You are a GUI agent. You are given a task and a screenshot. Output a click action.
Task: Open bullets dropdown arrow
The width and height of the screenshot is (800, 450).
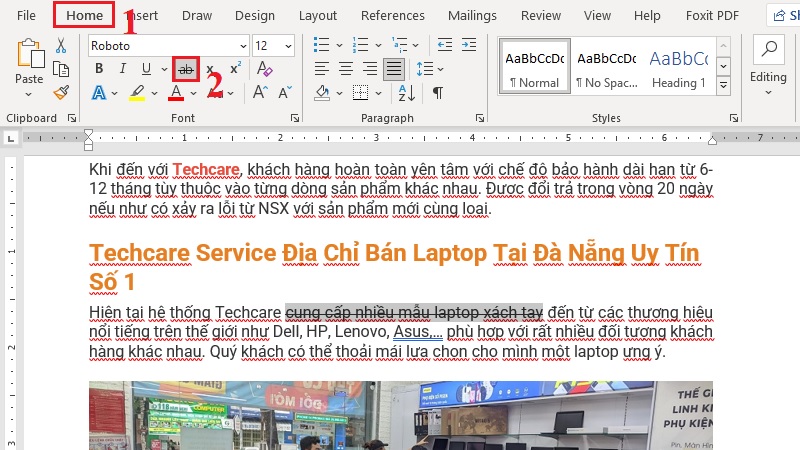click(339, 45)
